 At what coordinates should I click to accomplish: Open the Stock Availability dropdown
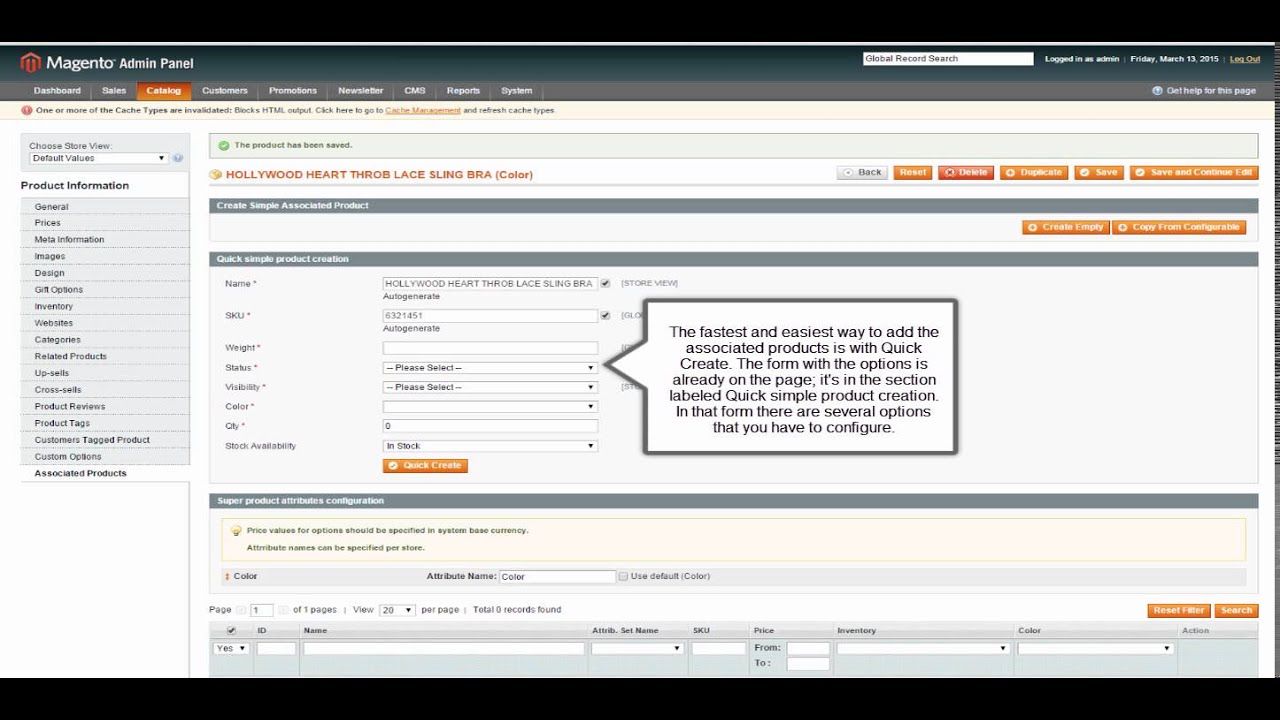click(490, 446)
